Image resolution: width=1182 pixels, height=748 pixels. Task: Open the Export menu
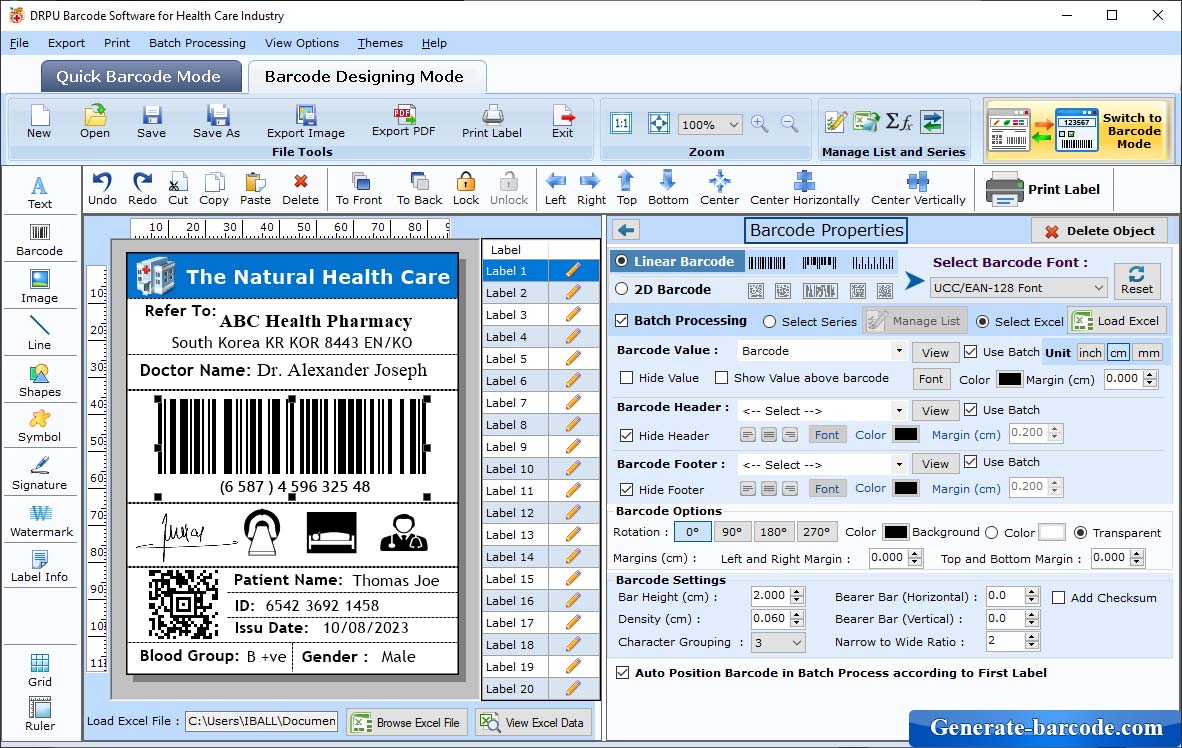coord(66,43)
